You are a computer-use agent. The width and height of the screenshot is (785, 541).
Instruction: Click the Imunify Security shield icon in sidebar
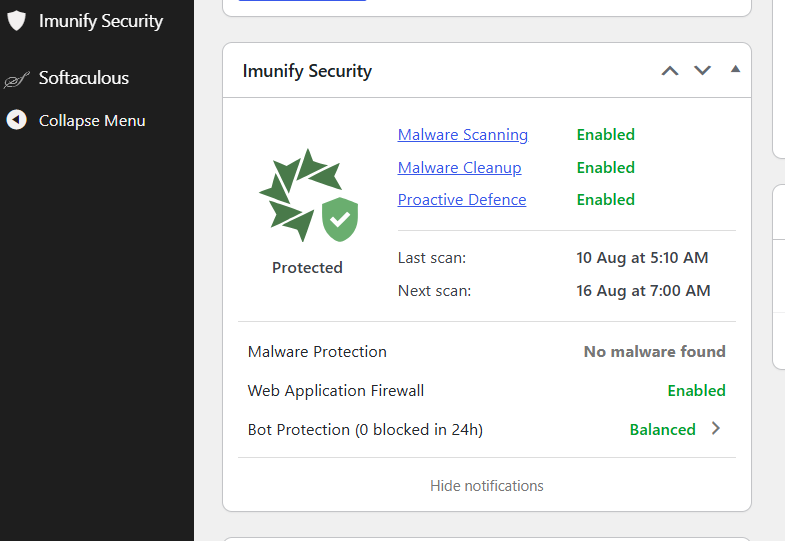[x=17, y=21]
